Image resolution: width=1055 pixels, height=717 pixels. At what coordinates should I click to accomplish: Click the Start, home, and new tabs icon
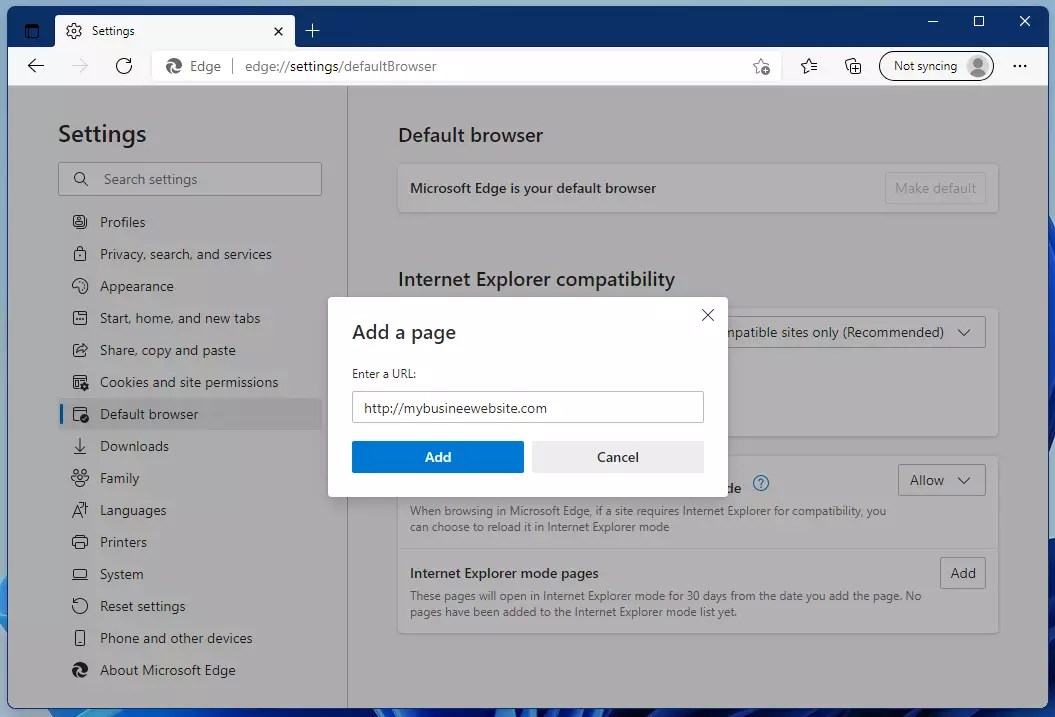click(80, 318)
